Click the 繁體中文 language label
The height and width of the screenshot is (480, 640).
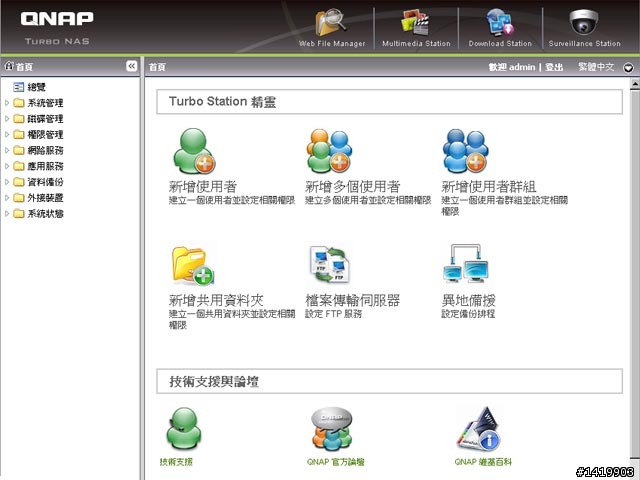coord(596,67)
